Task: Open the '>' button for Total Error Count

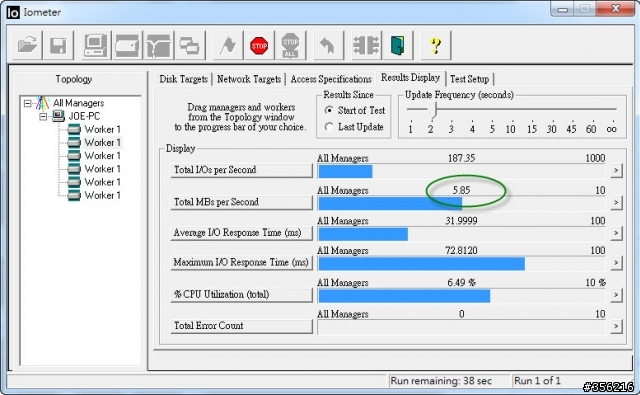Action: 616,326
